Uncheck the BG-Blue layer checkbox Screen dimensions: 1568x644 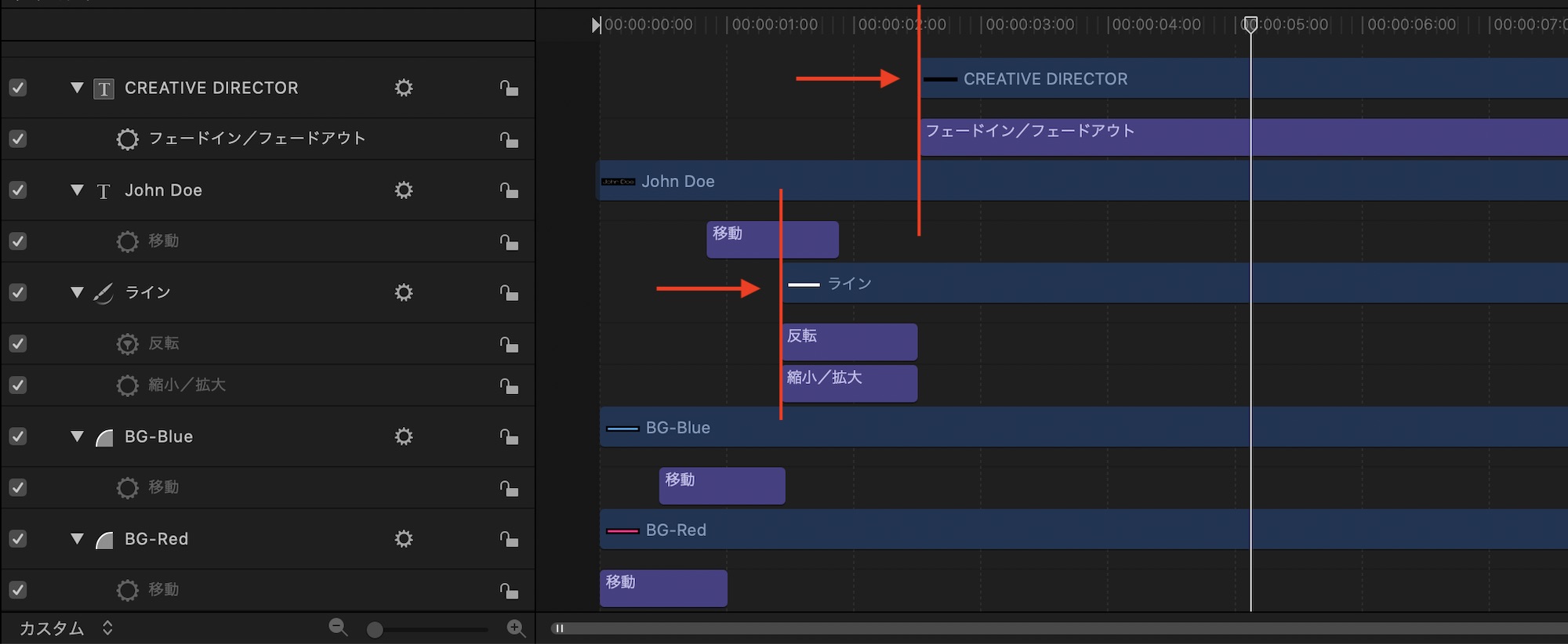(17, 436)
